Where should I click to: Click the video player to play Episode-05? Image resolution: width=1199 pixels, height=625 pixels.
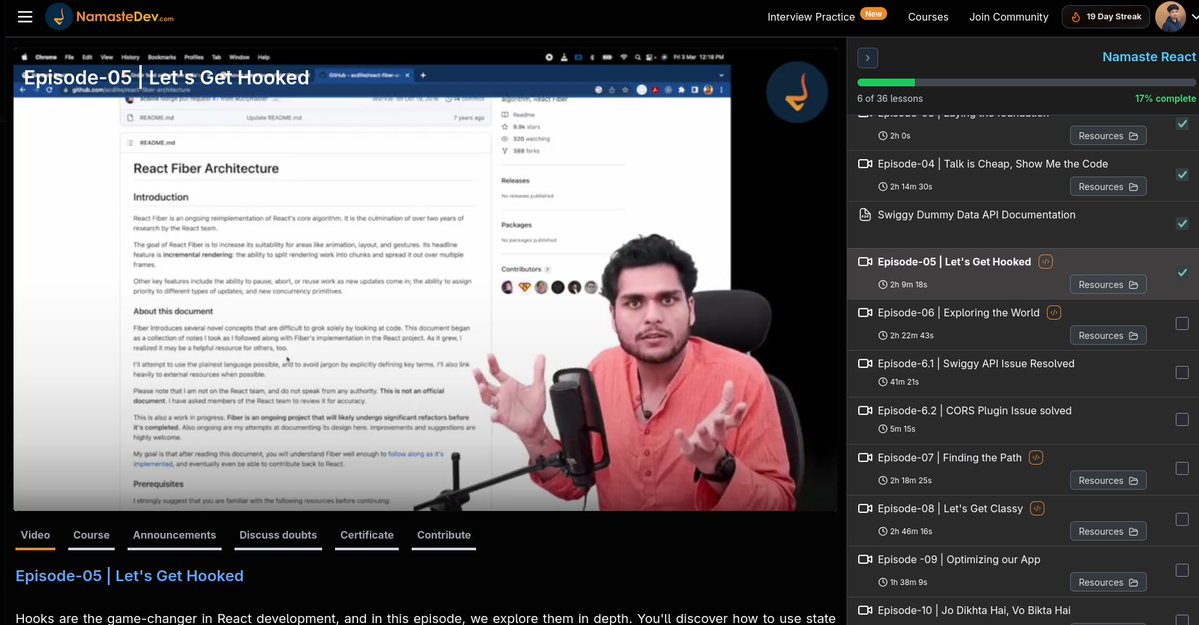pyautogui.click(x=425, y=279)
